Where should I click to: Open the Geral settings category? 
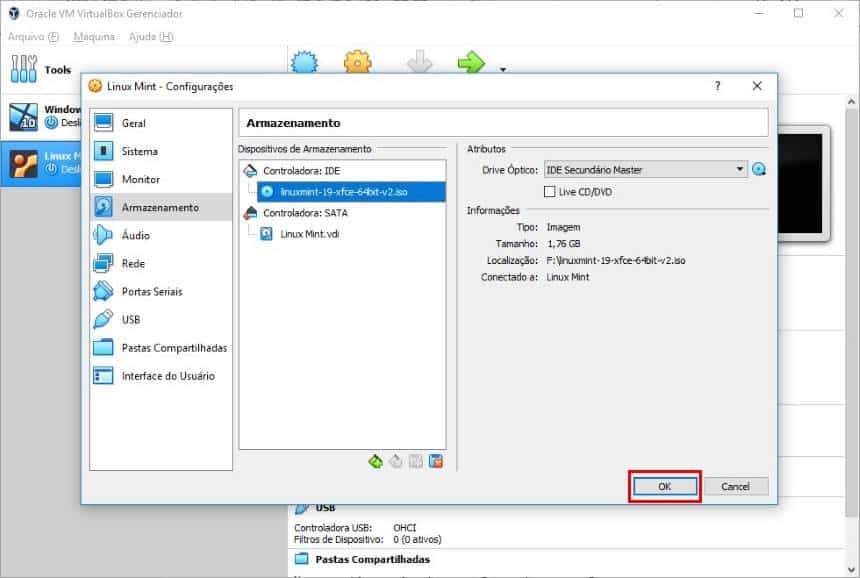[x=161, y=123]
